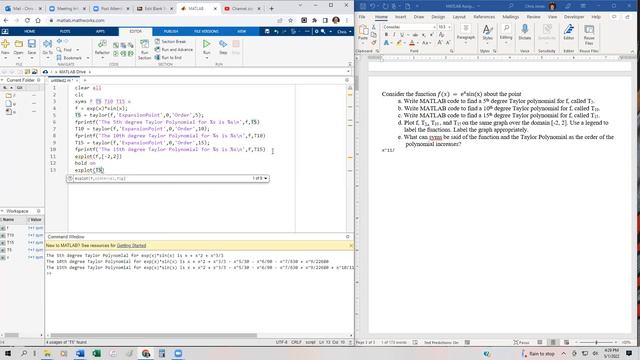Click the Cut scissors icon in Word

[x=373, y=27]
